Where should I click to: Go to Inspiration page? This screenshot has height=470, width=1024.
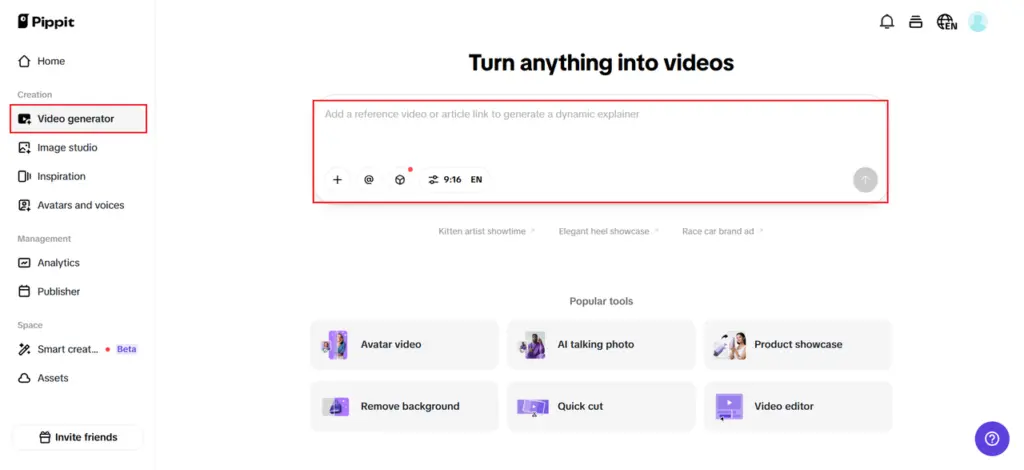78,176
